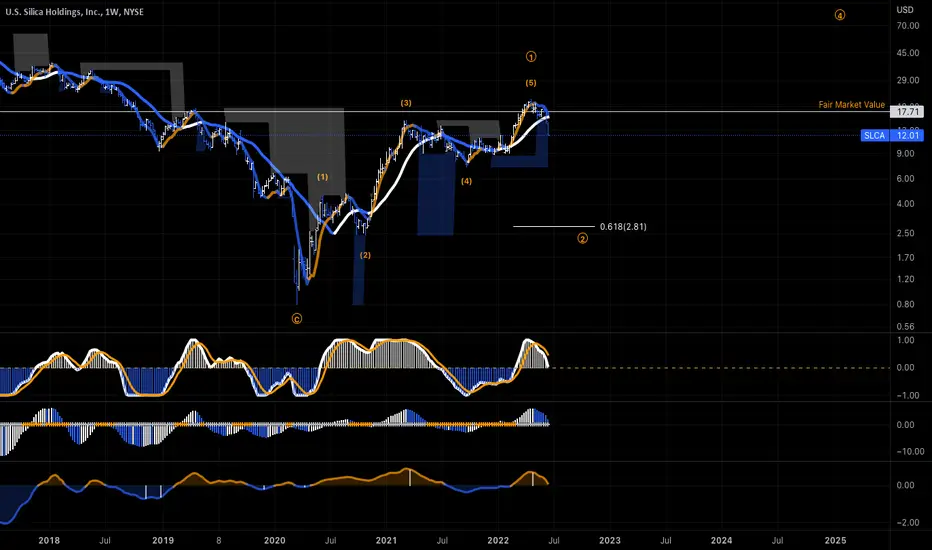Viewport: 932px width, 550px height.
Task: Click the -10.00 histogram axis value
Action: pyautogui.click(x=910, y=451)
